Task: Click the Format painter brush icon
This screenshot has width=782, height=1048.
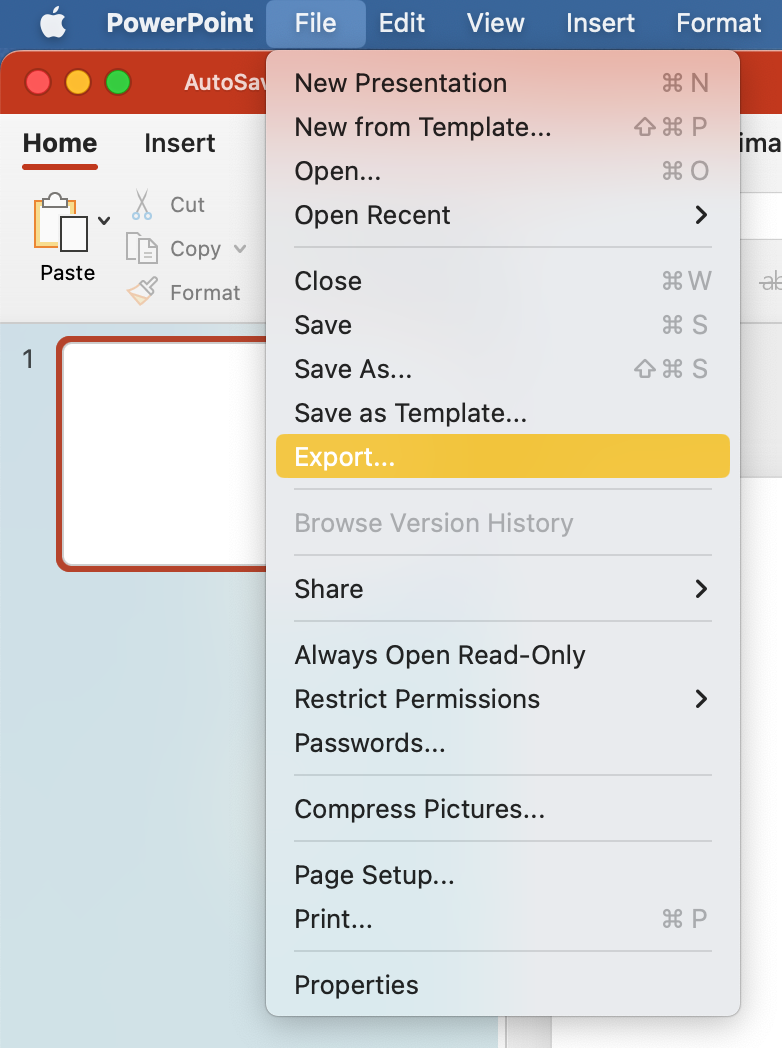Action: [x=142, y=293]
